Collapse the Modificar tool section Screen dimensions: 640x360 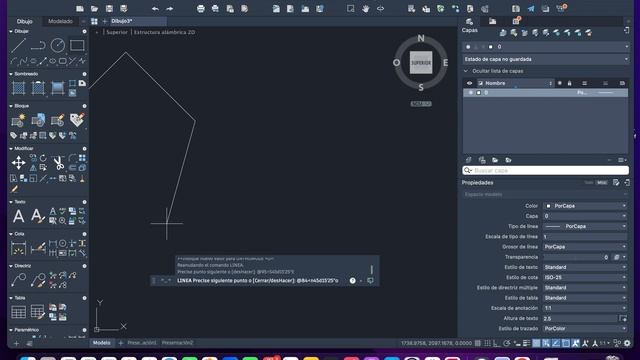coord(11,149)
